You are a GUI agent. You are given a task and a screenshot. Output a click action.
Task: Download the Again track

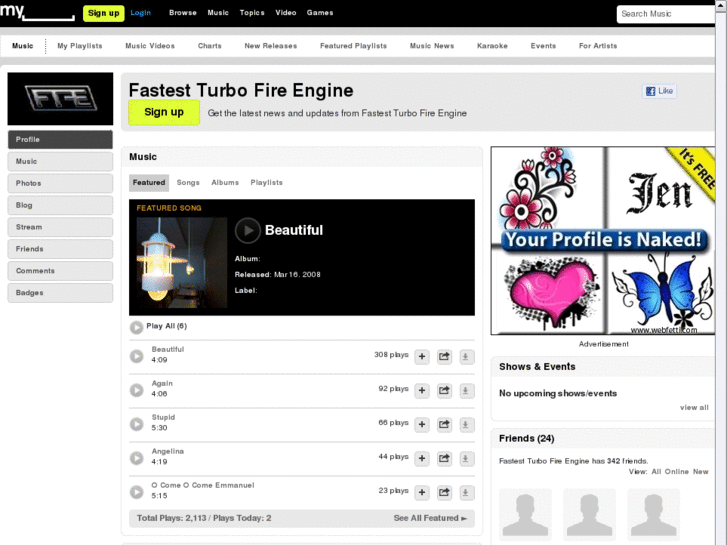[x=466, y=391]
